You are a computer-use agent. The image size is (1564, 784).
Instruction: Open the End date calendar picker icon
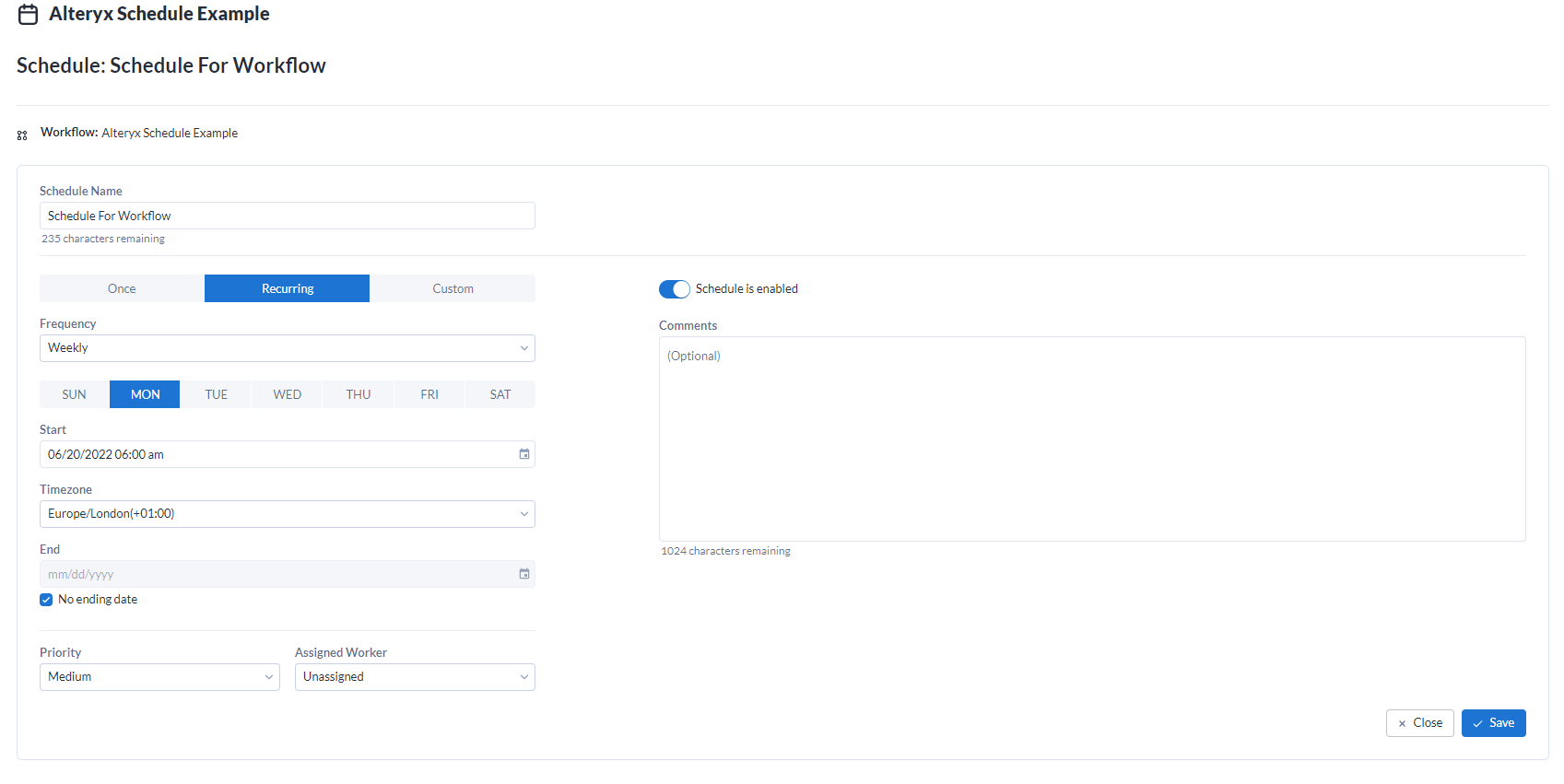[x=524, y=574]
